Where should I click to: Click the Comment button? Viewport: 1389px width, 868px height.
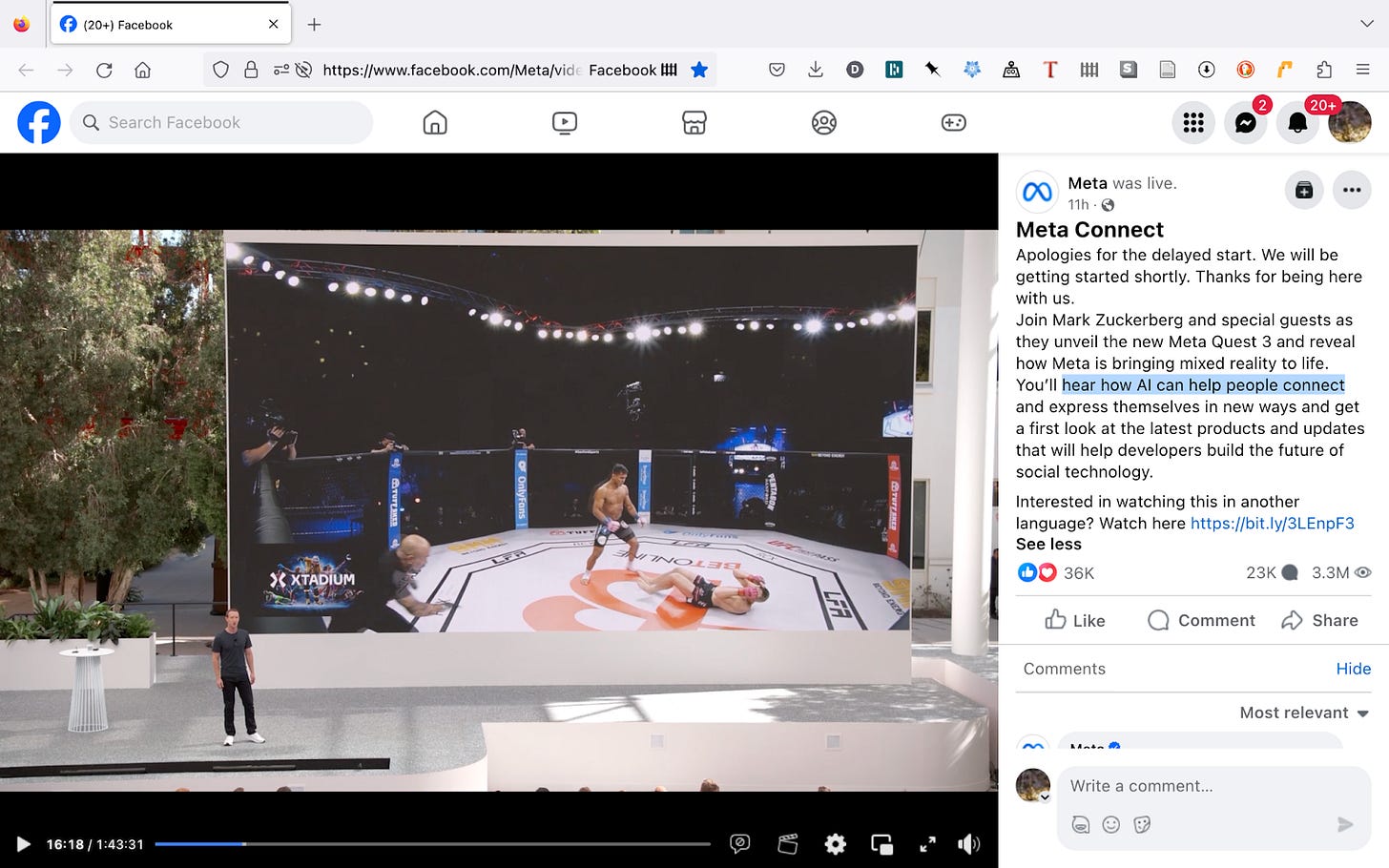1201,620
